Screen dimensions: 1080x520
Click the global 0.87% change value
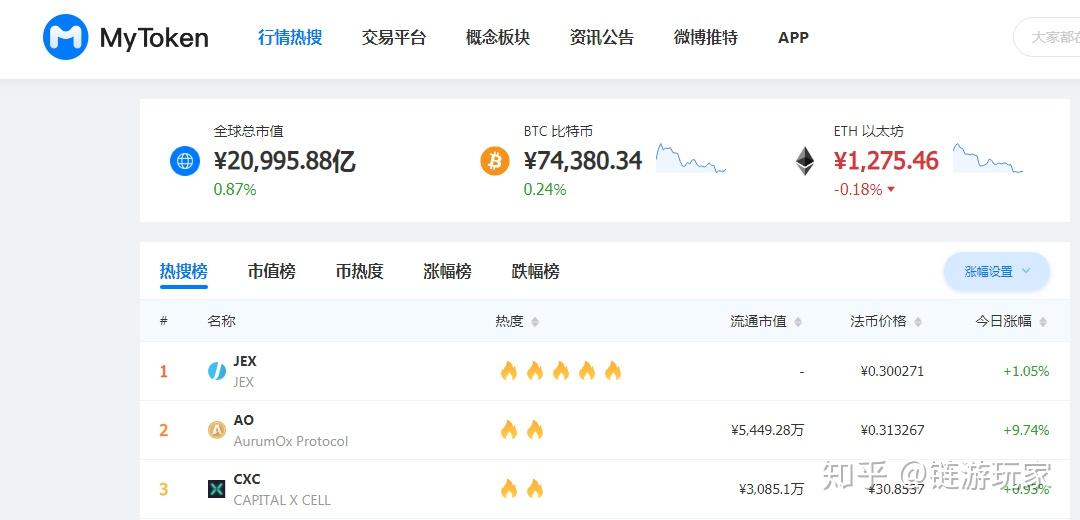click(x=235, y=189)
